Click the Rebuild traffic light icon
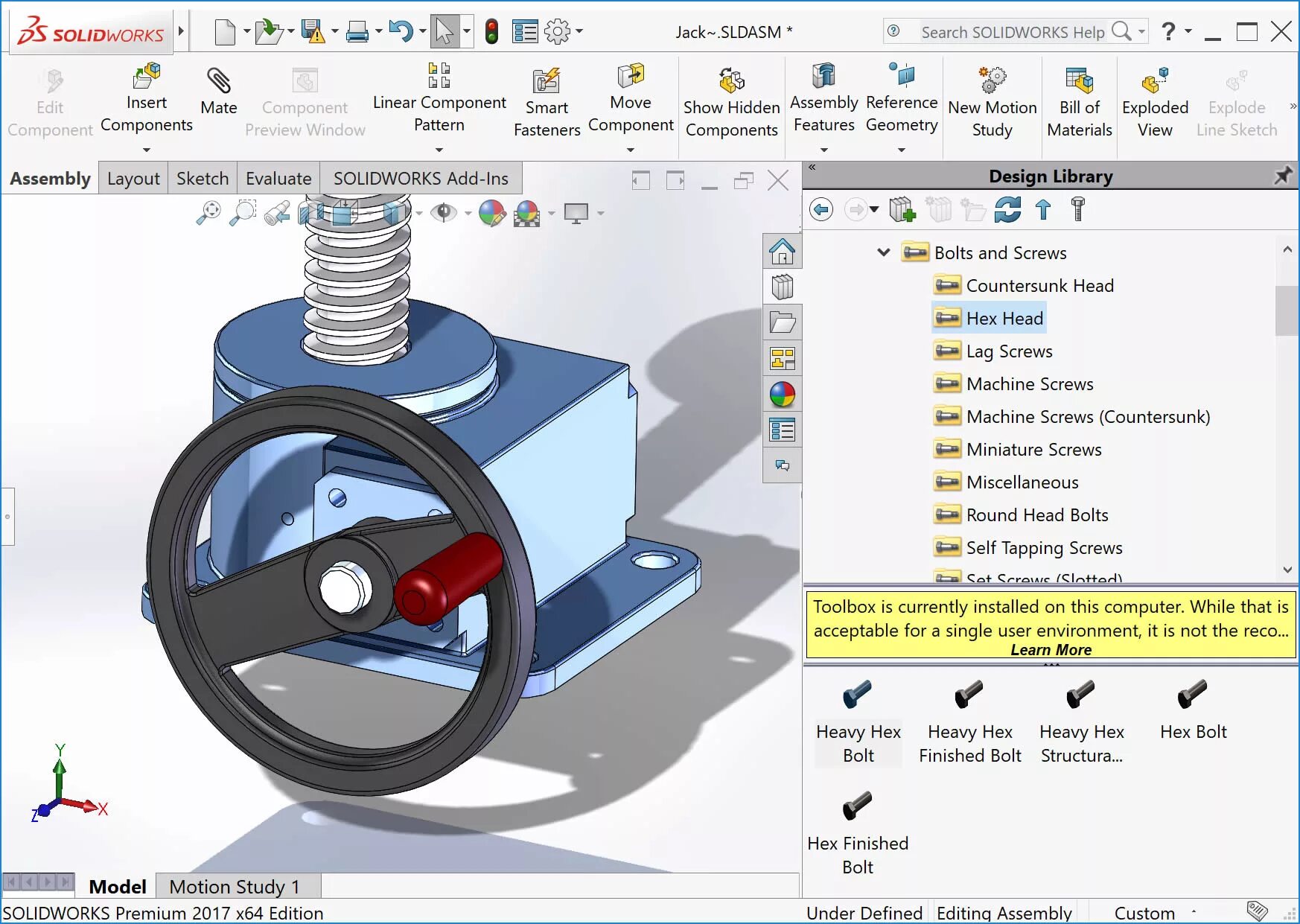 click(491, 31)
